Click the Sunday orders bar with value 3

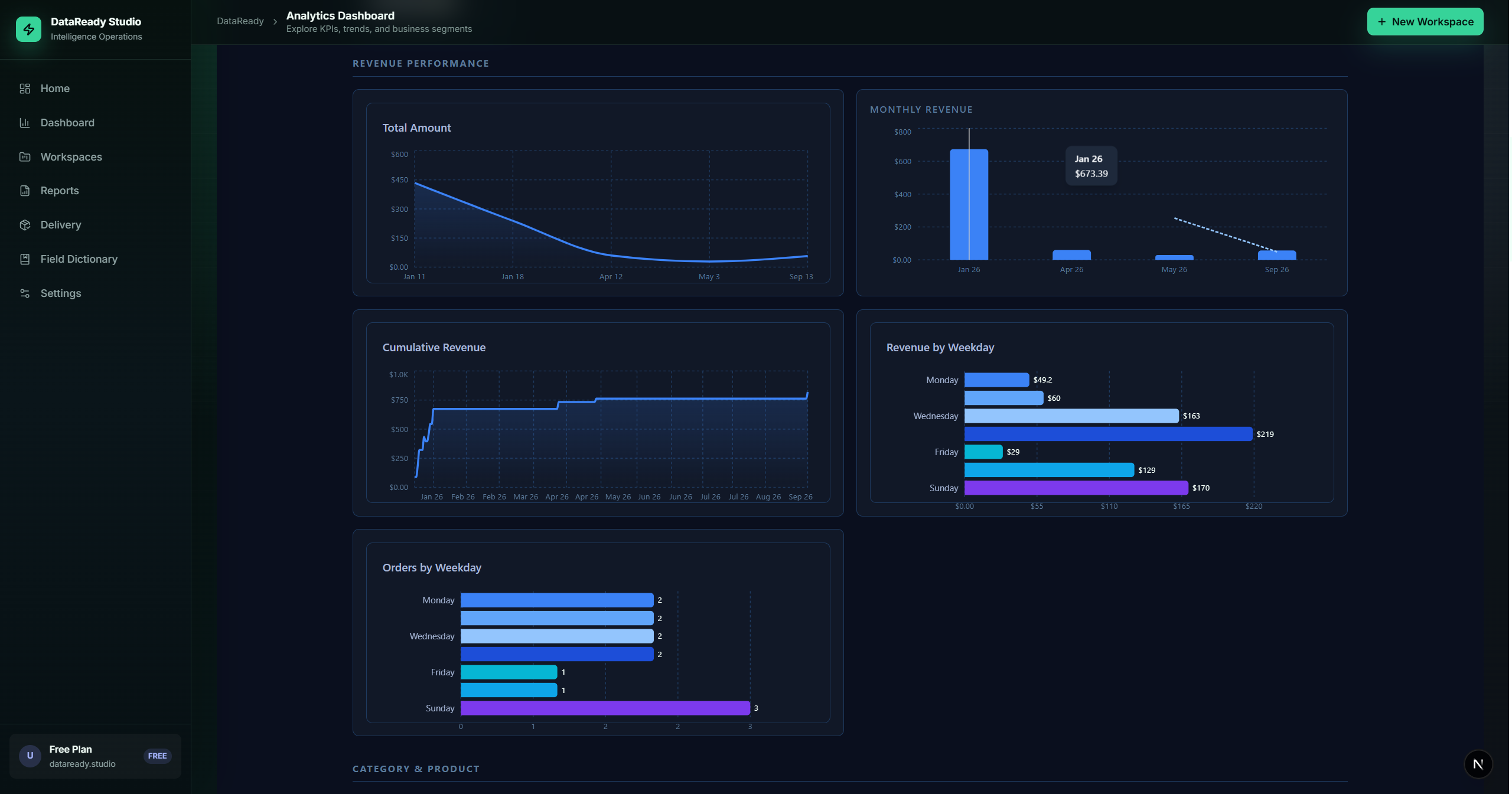(x=605, y=708)
